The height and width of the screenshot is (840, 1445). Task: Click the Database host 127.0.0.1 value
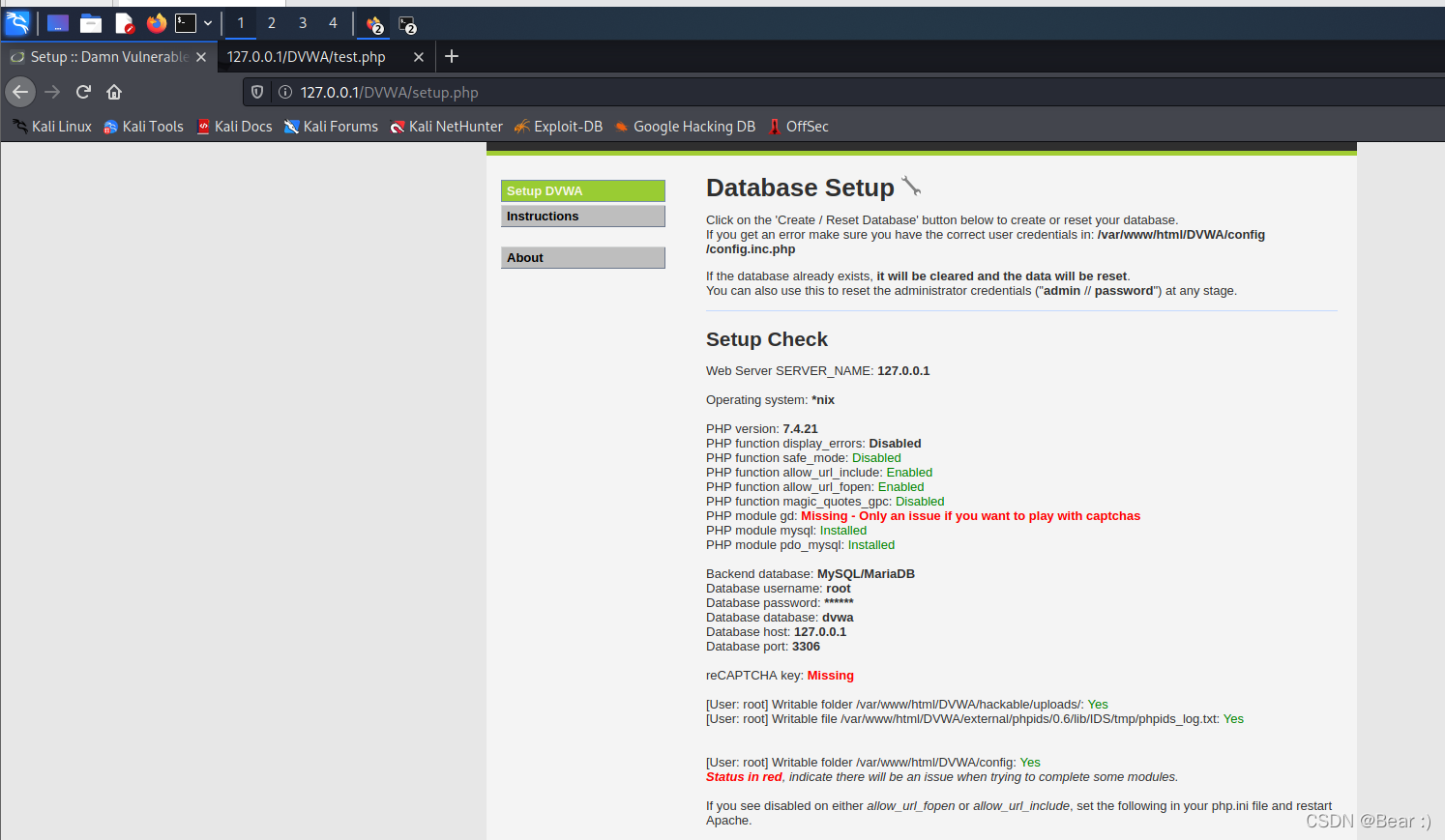tap(820, 632)
